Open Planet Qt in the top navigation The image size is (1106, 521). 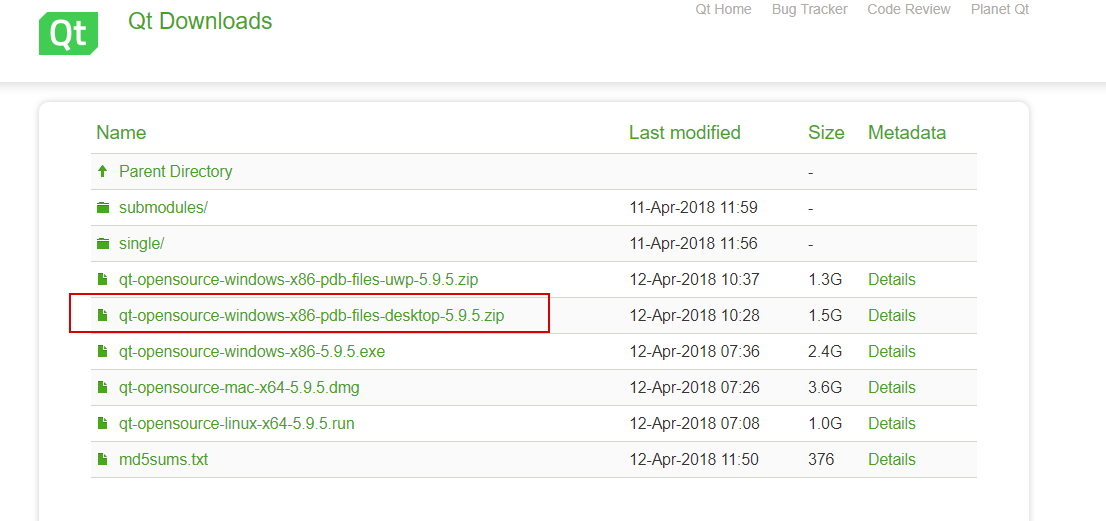999,9
